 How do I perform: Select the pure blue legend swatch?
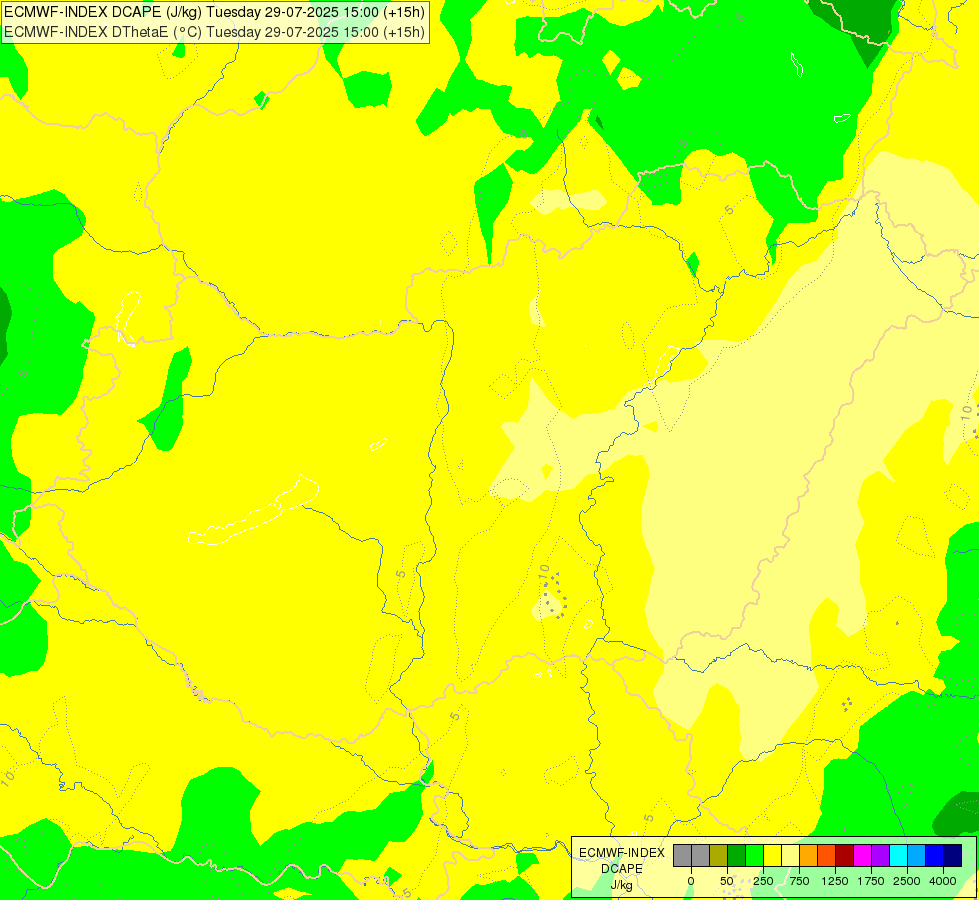pyautogui.click(x=935, y=855)
